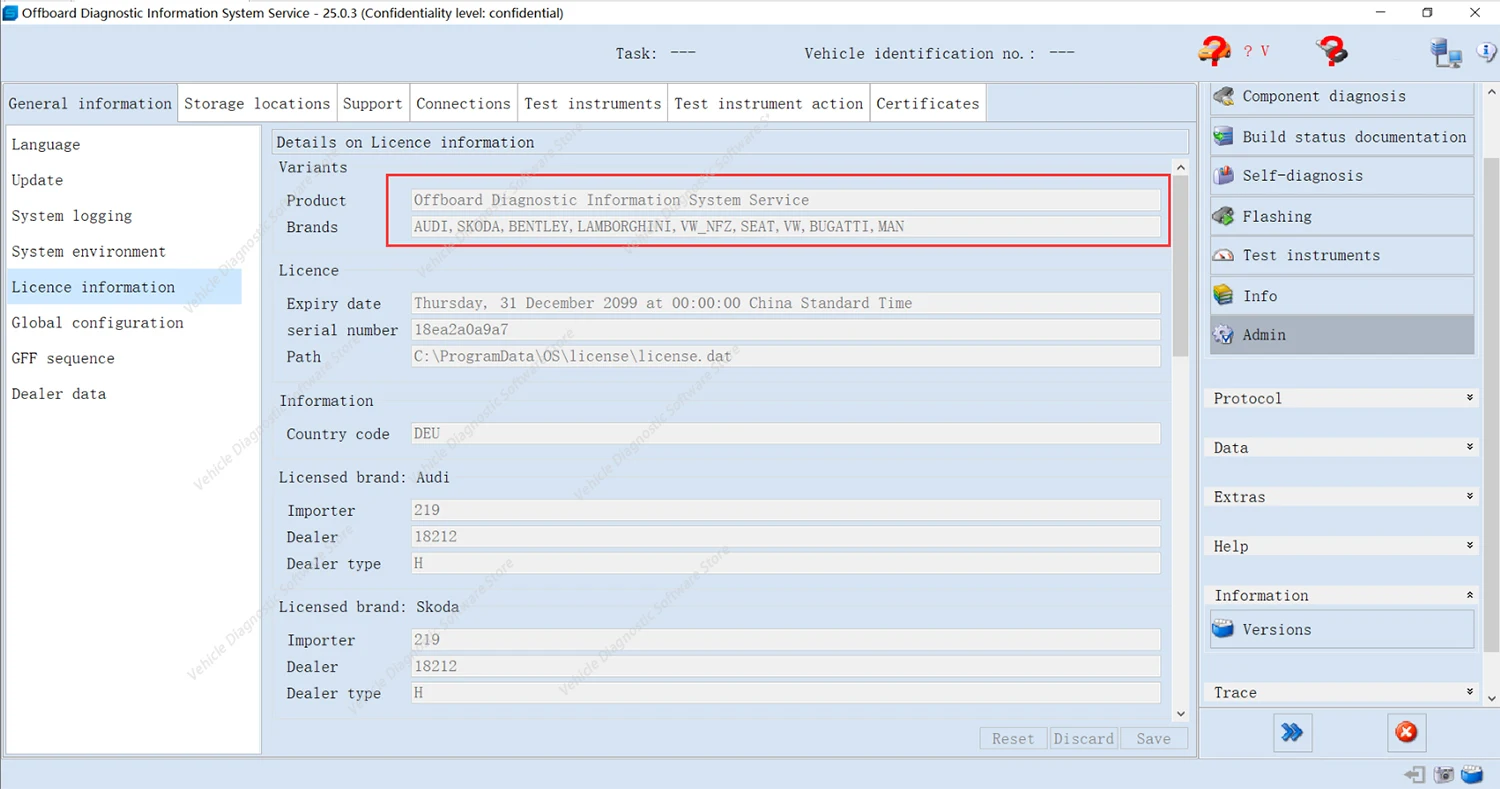Switch to the General information tab
This screenshot has height=789, width=1500.
(x=90, y=104)
